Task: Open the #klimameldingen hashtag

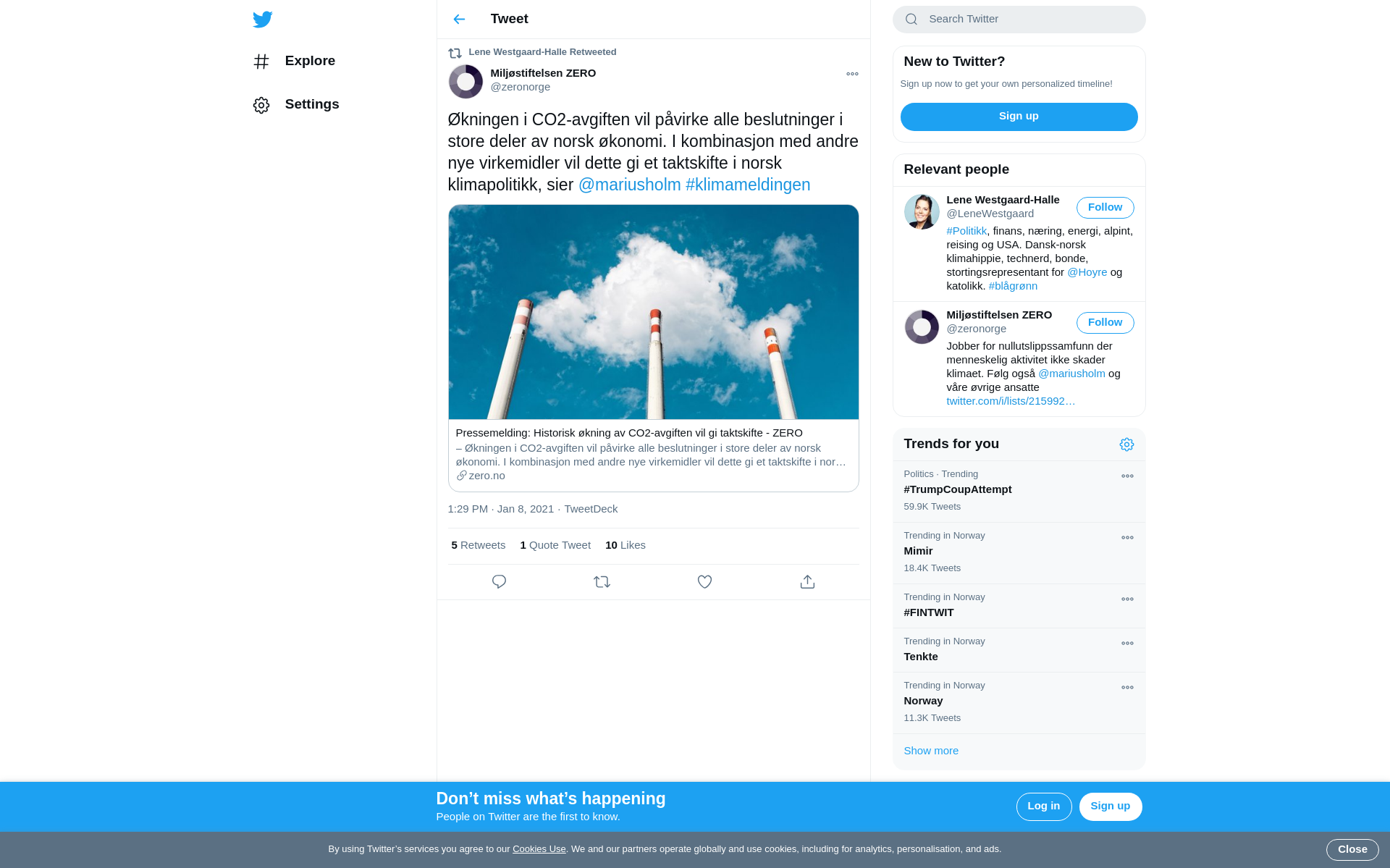Action: (x=748, y=185)
